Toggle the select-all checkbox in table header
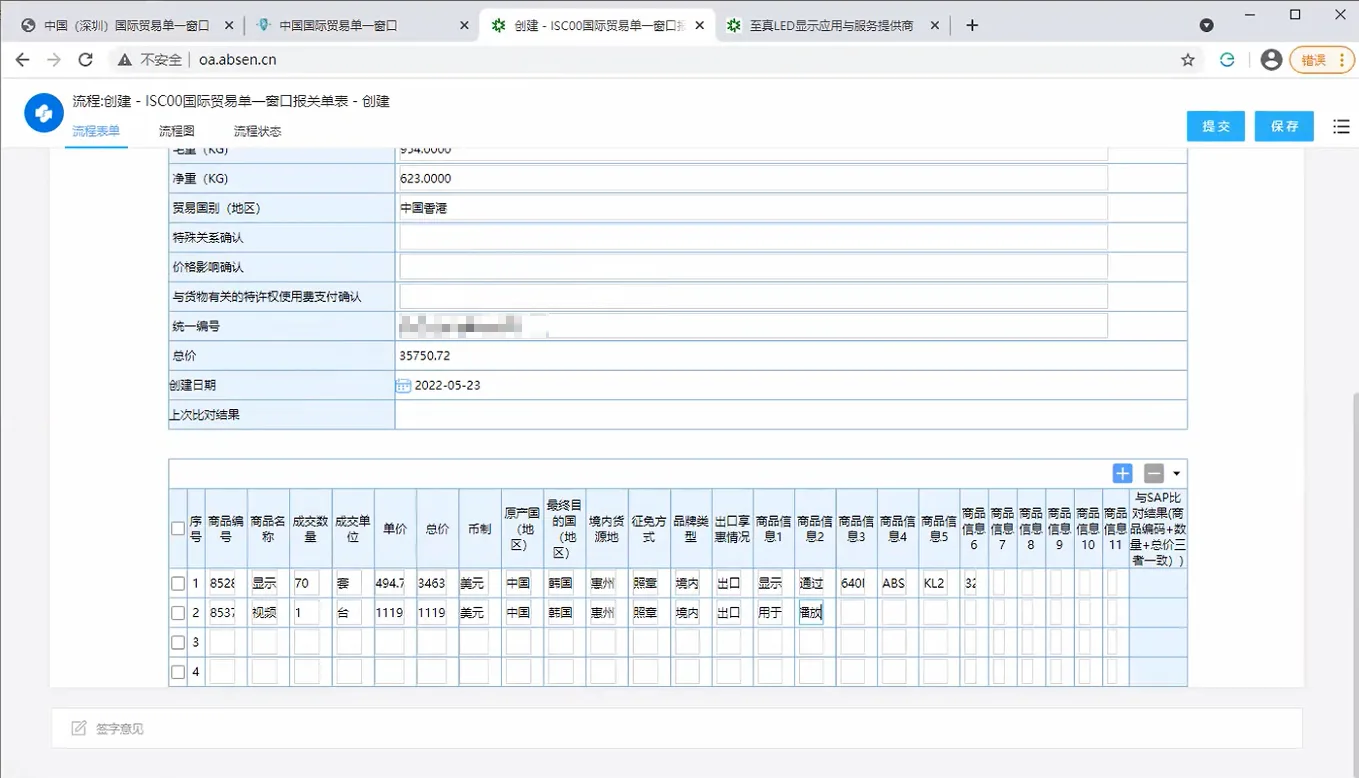 pos(178,528)
